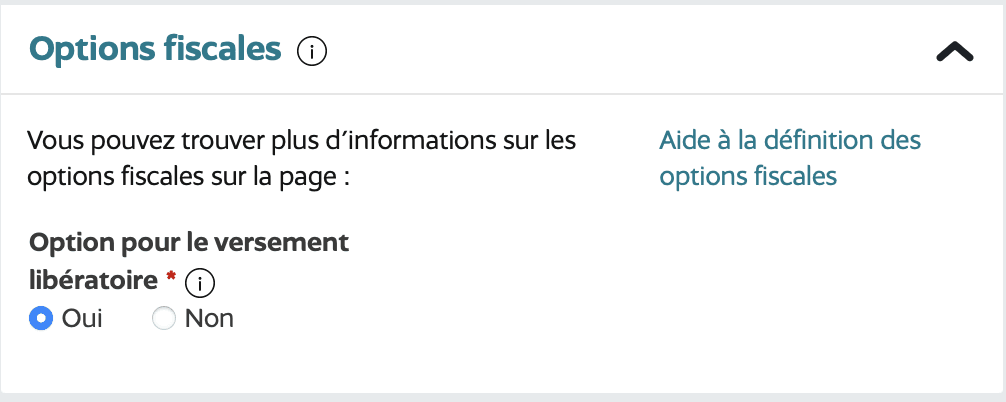Image resolution: width=1006 pixels, height=402 pixels.
Task: Select the Oui radio button
Action: pos(40,319)
